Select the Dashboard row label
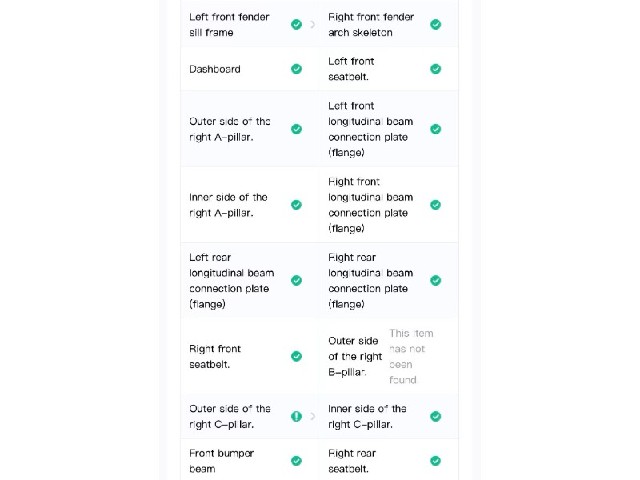The image size is (640, 480). [x=215, y=69]
